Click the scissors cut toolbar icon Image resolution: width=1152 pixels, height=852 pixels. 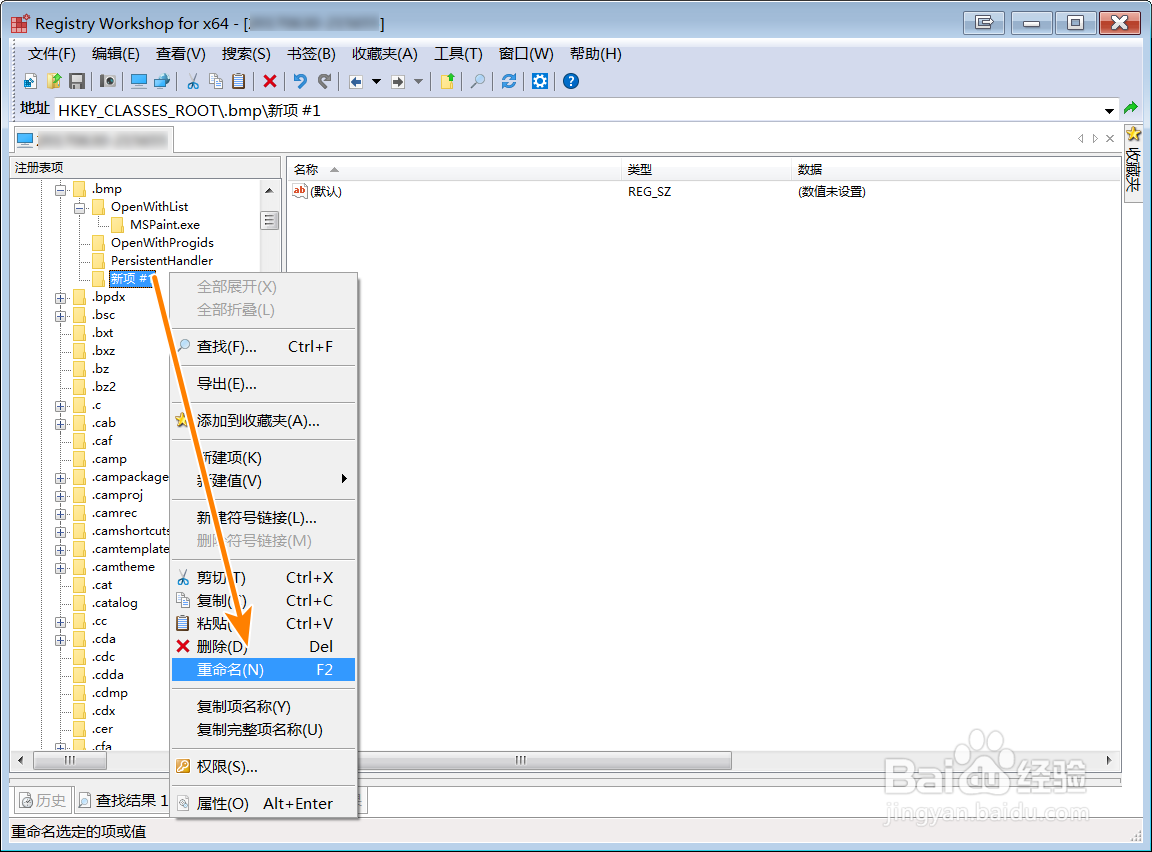[193, 82]
